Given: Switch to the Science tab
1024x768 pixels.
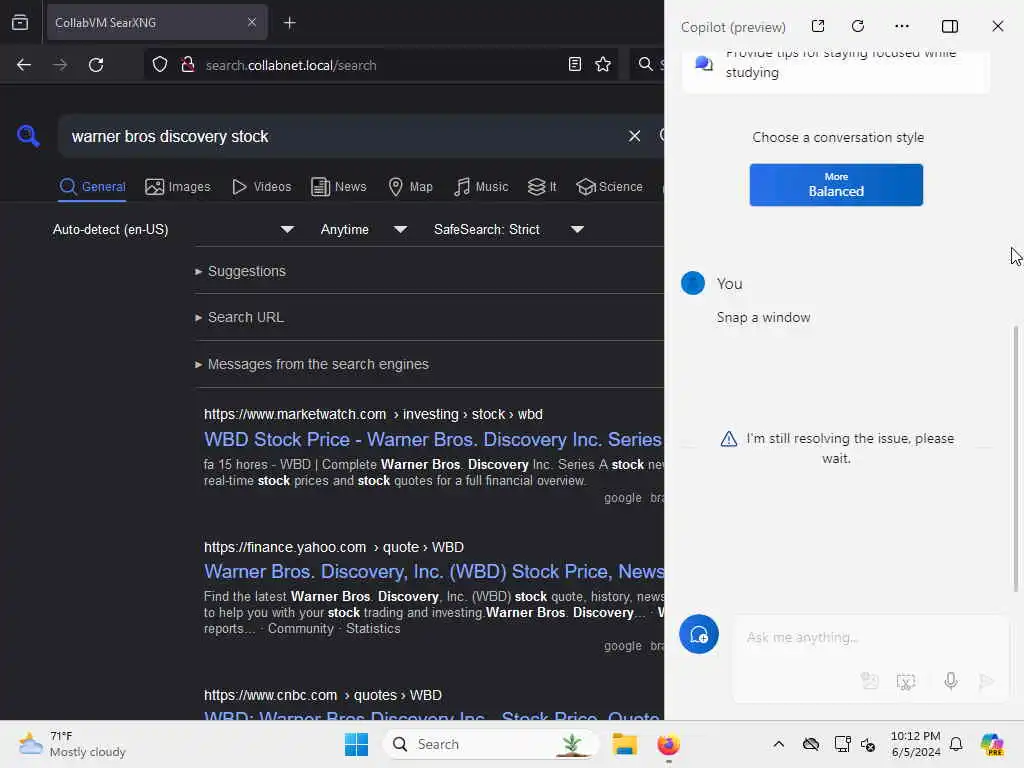Looking at the screenshot, I should coord(609,187).
